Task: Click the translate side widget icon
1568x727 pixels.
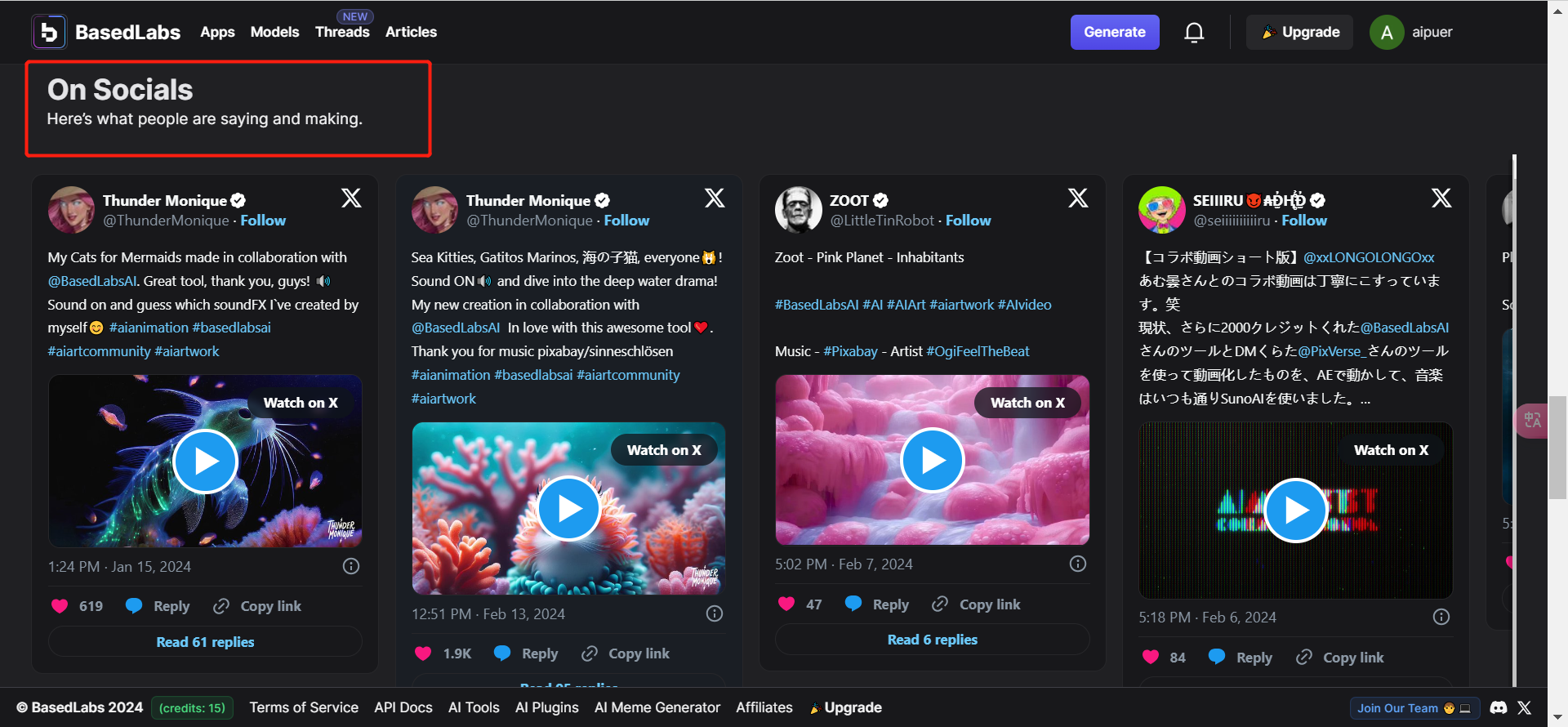Action: pos(1532,421)
